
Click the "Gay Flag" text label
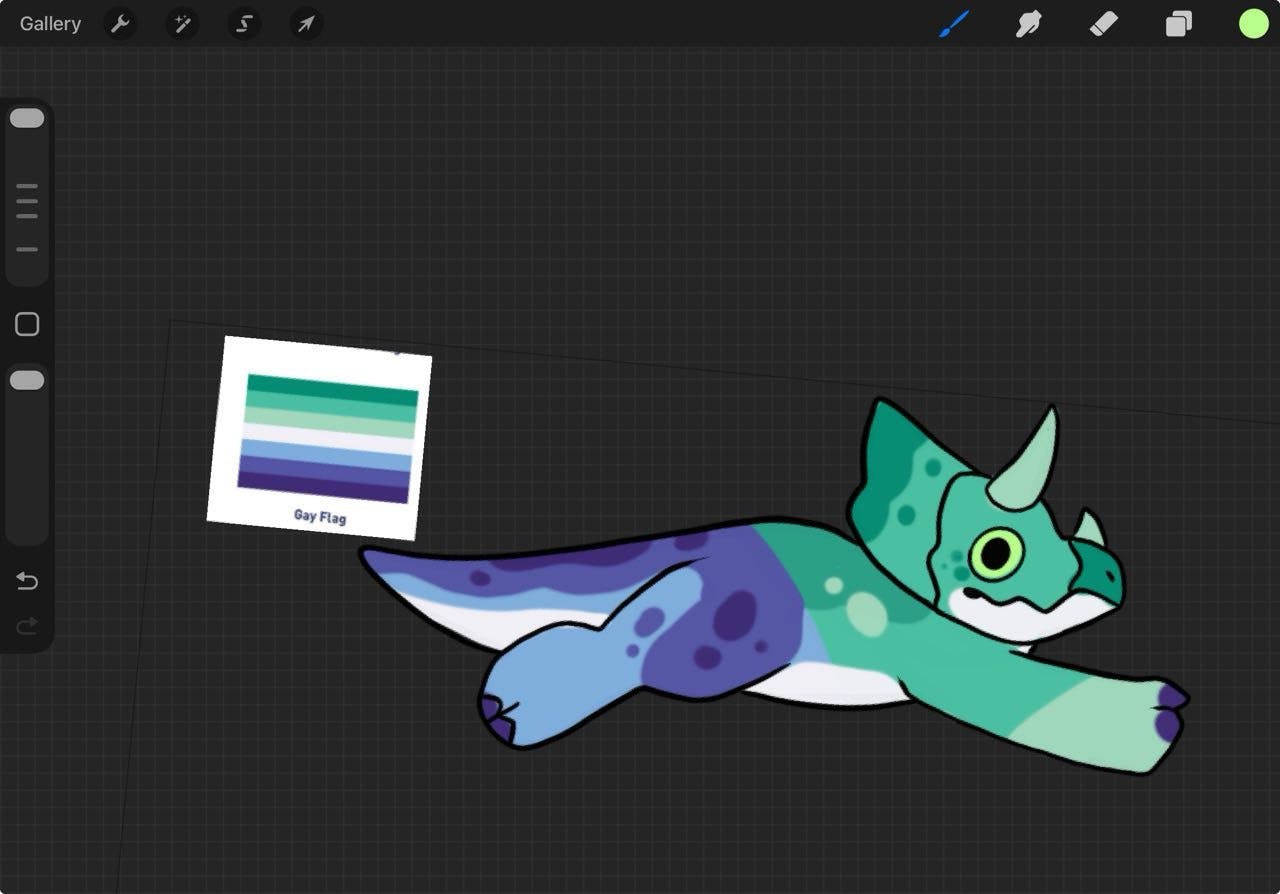(320, 516)
